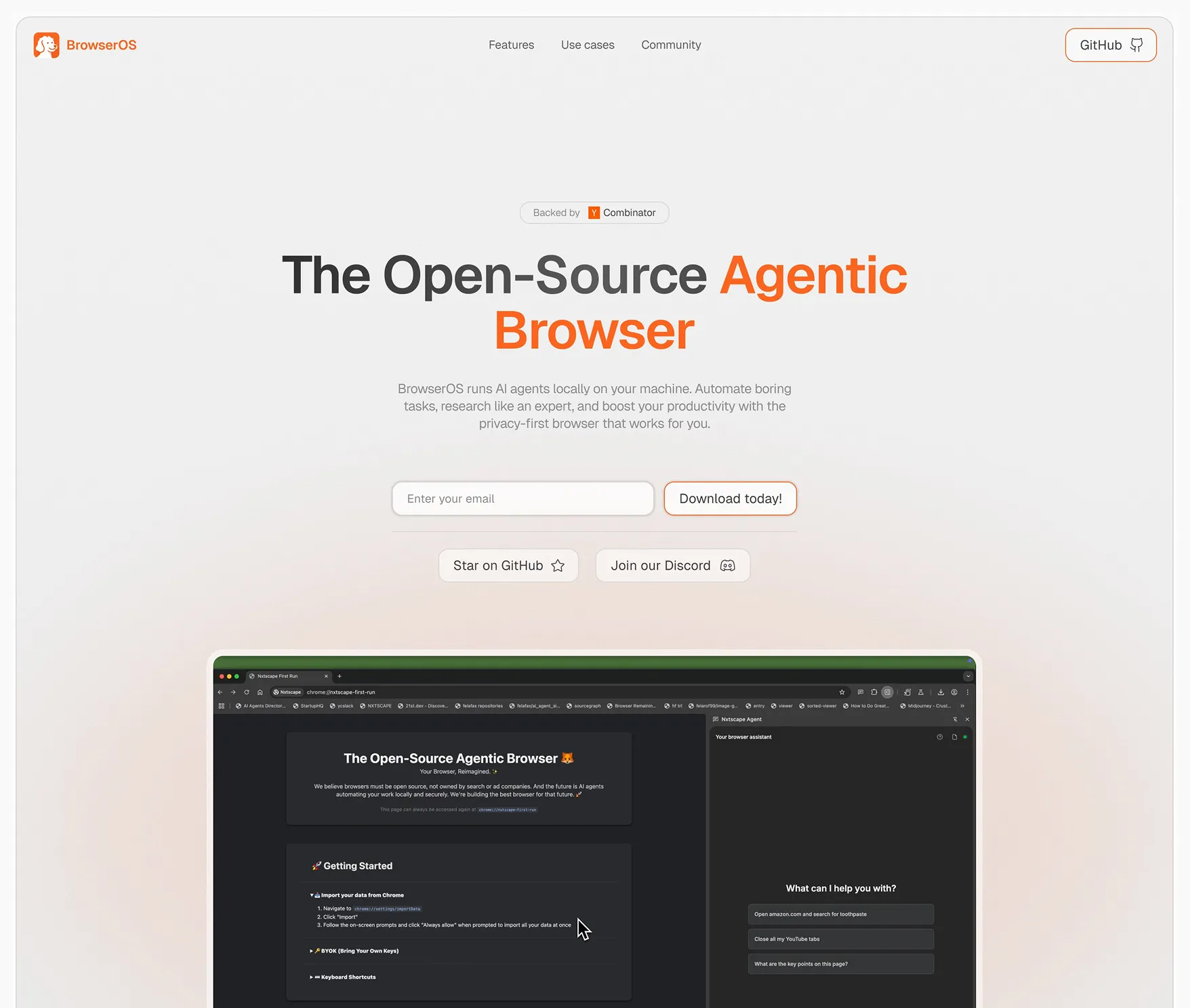This screenshot has width=1190, height=1008.
Task: Open the flask labs icon
Action: coord(921,692)
